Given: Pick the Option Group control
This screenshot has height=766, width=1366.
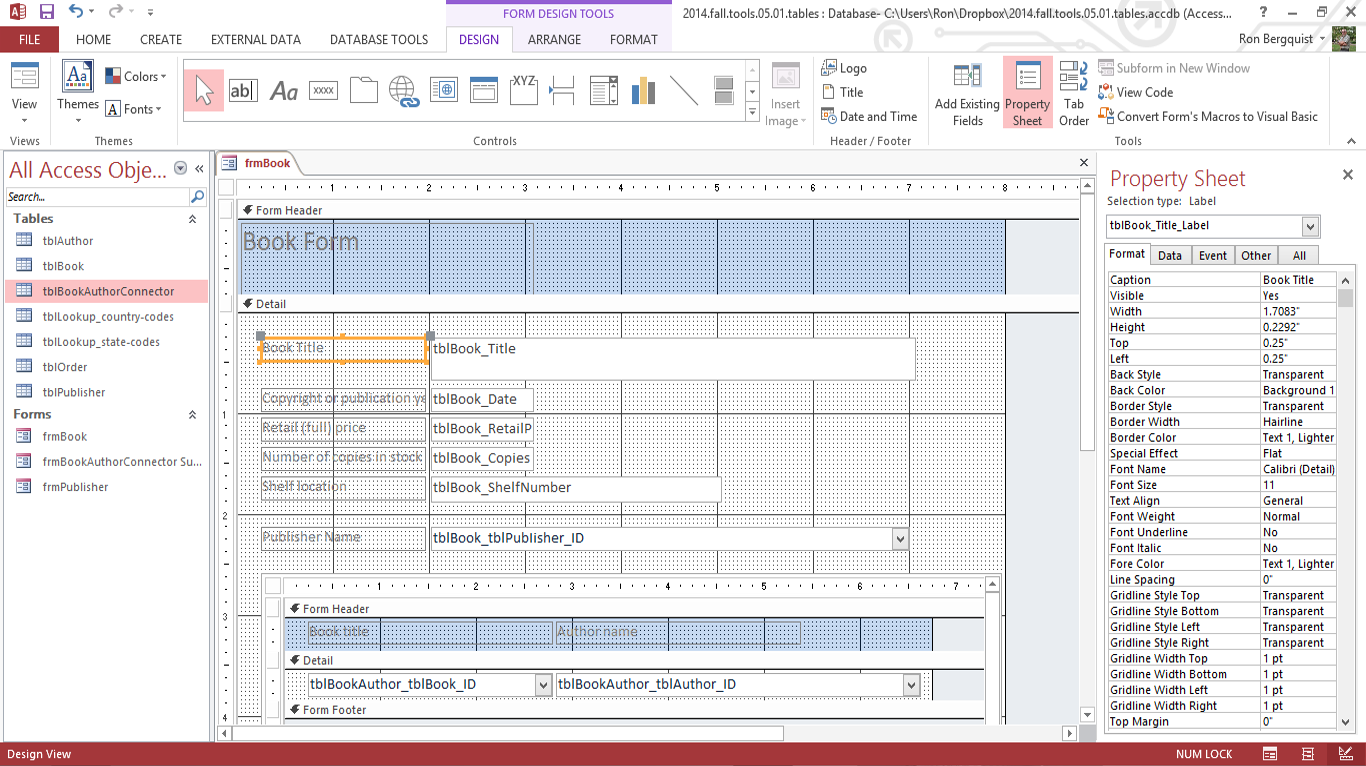Looking at the screenshot, I should coord(523,91).
